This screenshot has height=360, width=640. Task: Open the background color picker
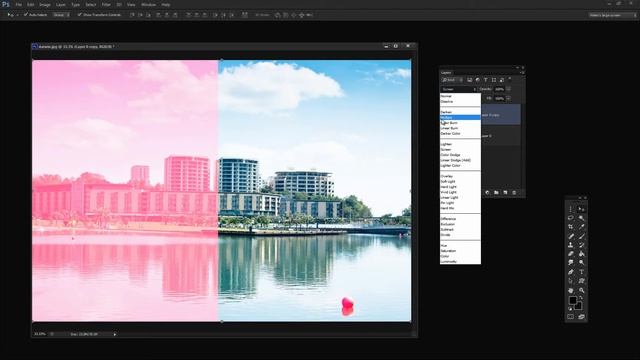[578, 306]
